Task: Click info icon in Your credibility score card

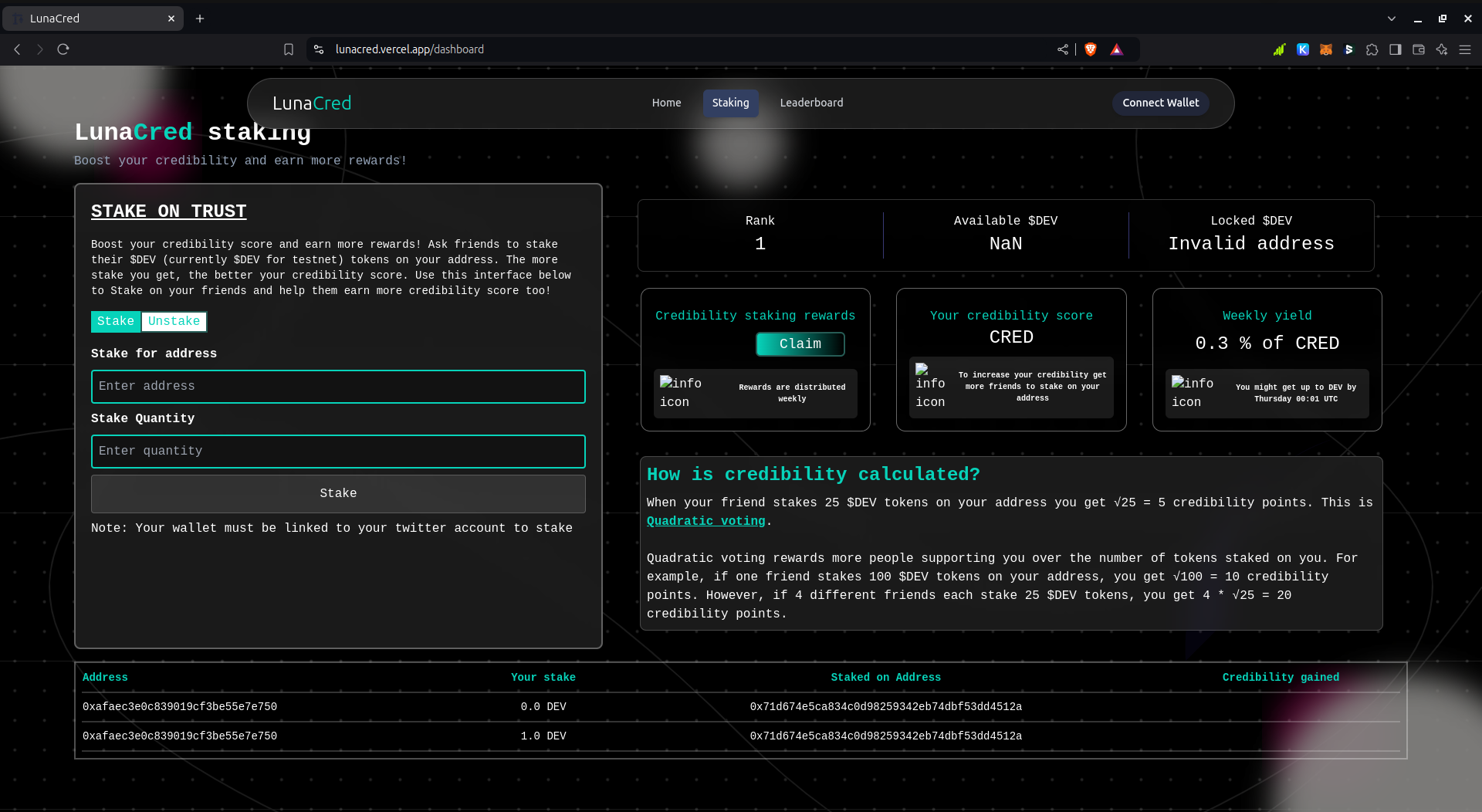Action: [930, 387]
